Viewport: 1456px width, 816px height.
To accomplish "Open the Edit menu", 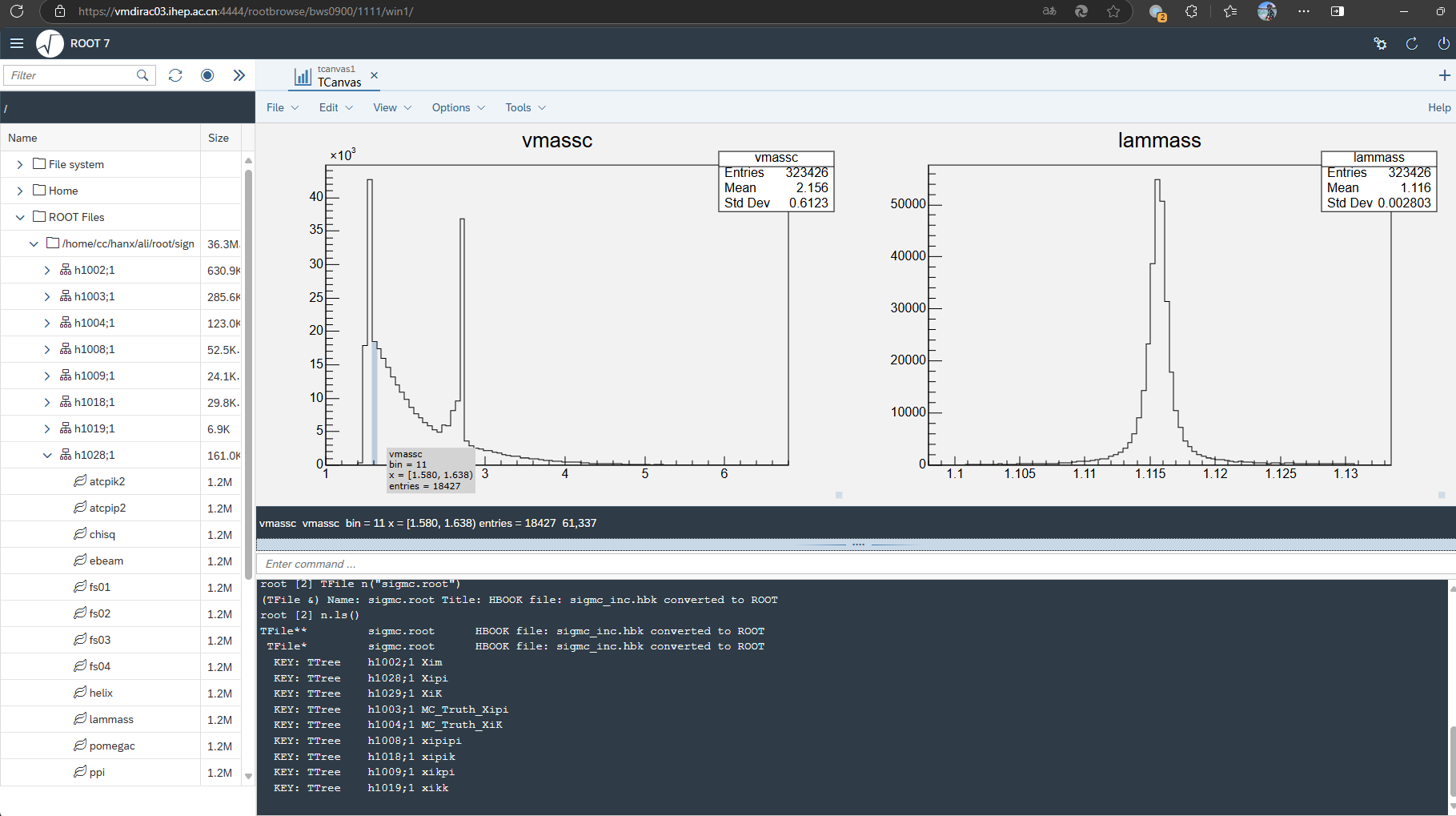I will (x=336, y=107).
